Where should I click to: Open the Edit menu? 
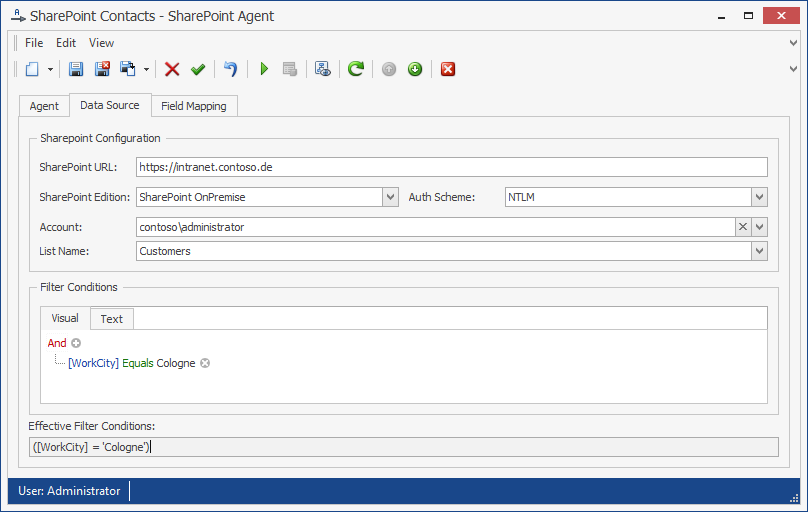66,43
